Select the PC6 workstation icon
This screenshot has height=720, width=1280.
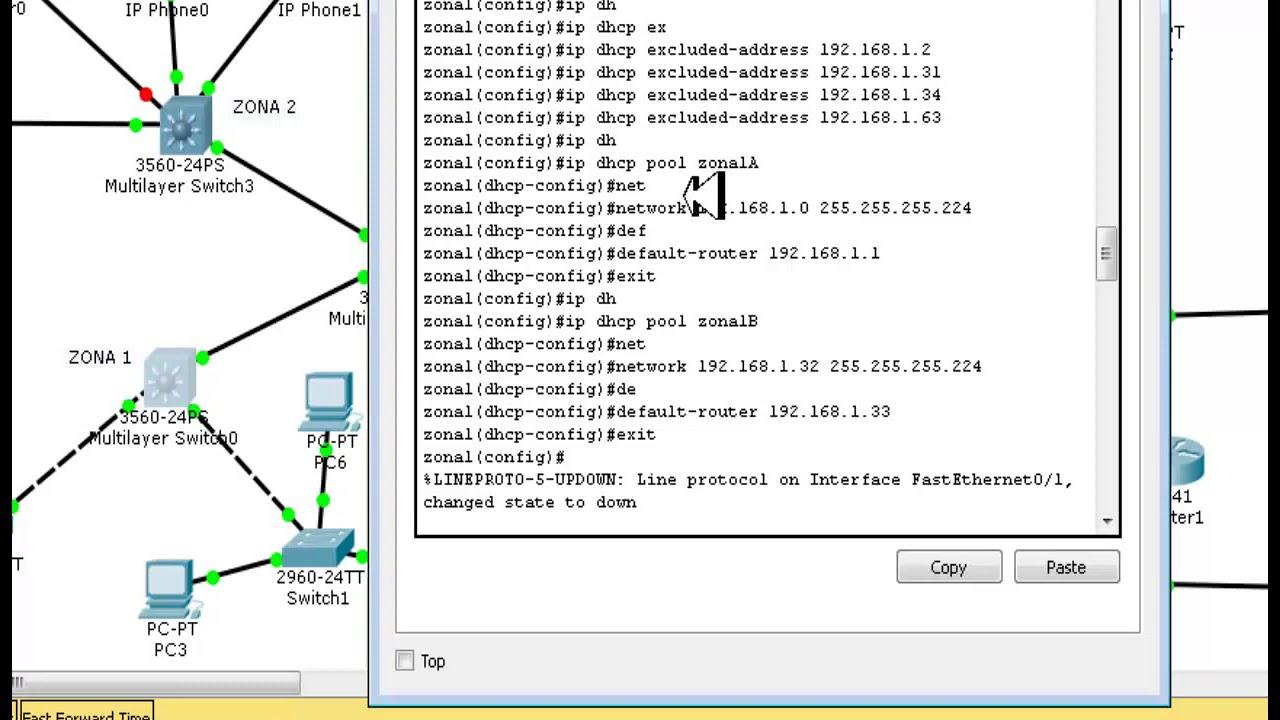(x=328, y=400)
